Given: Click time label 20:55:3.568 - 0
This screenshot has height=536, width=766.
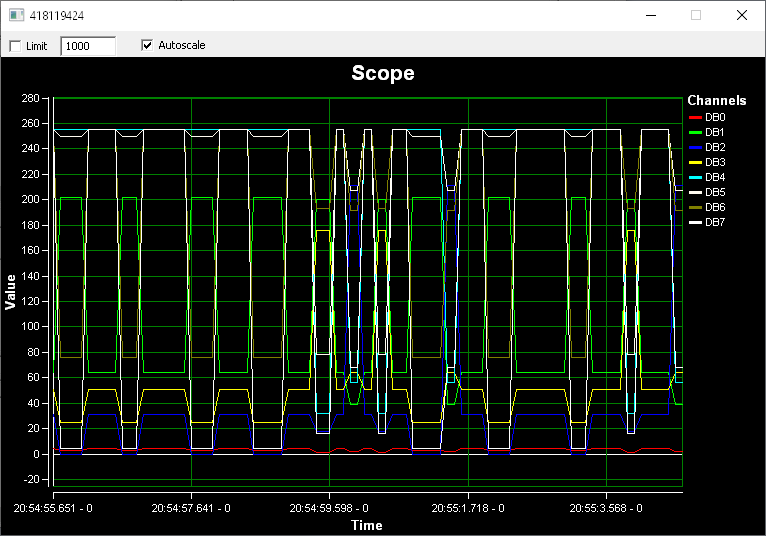Looking at the screenshot, I should pos(606,509).
